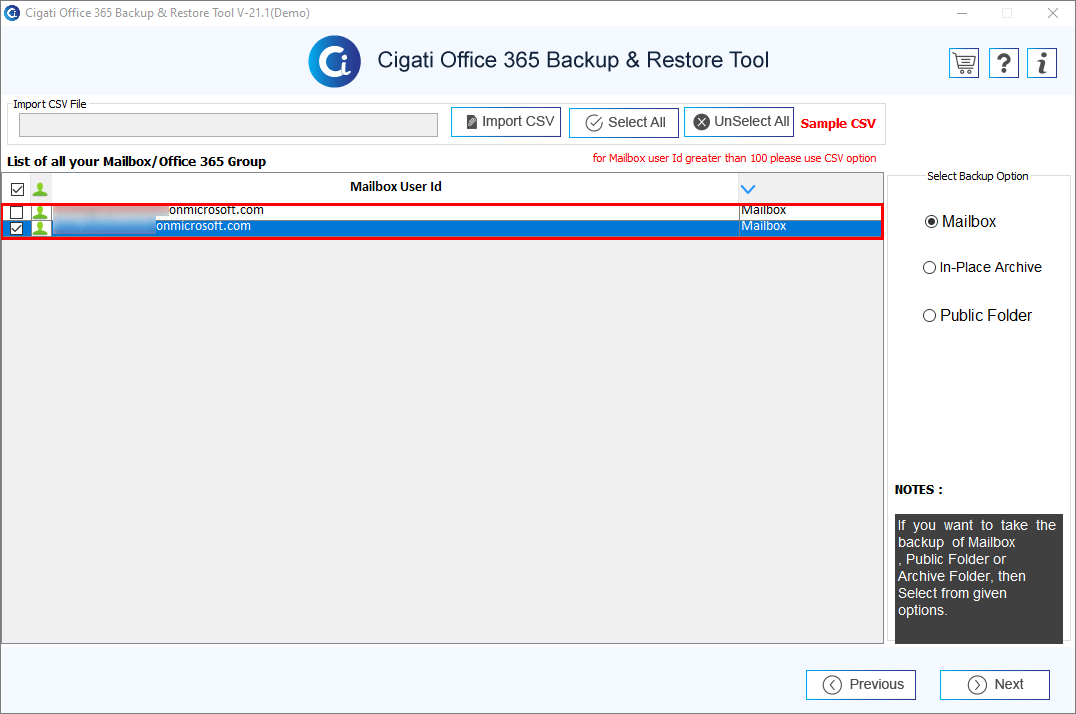Click the Mailbox User Id column header
Viewport: 1076px width, 714px height.
(396, 187)
